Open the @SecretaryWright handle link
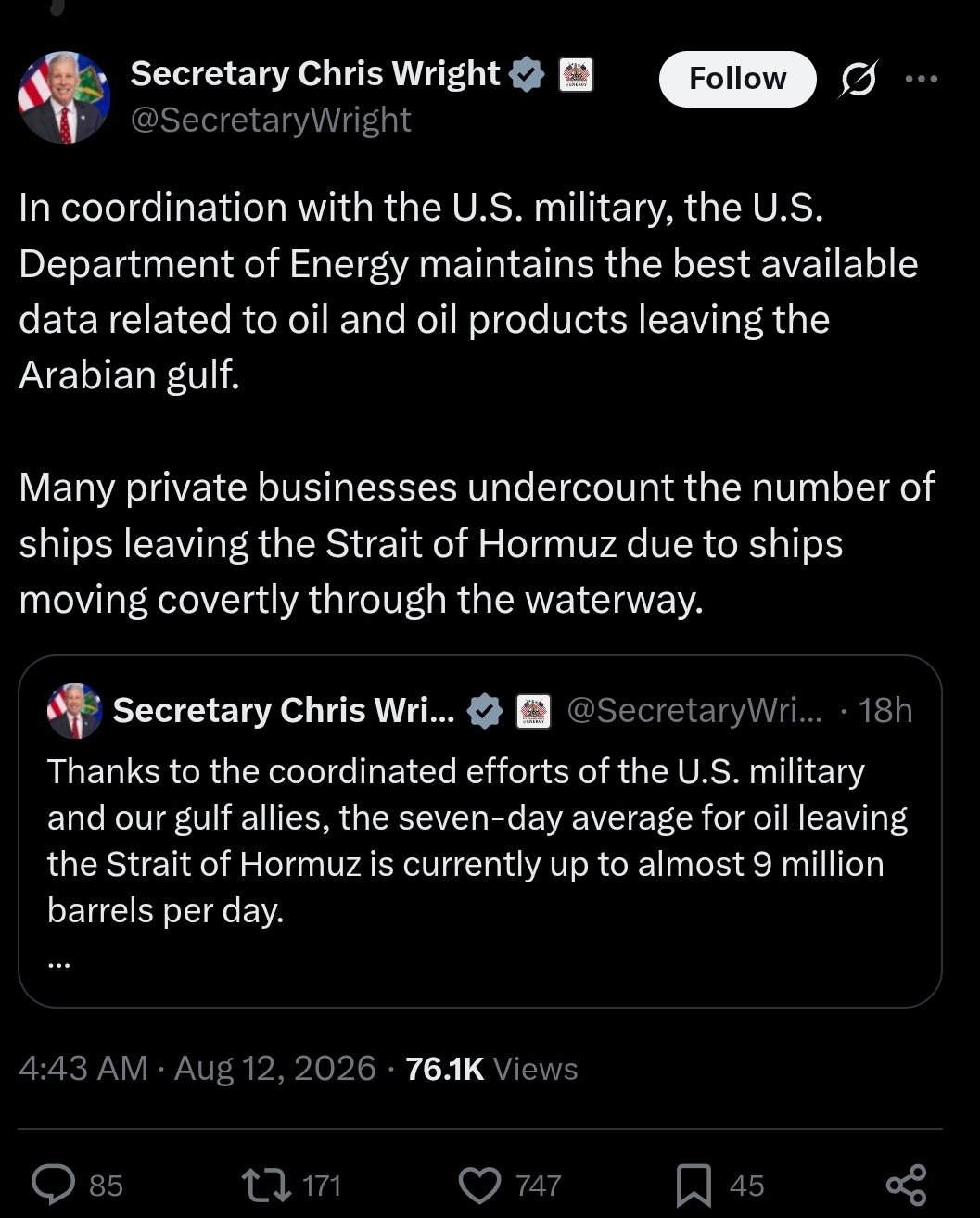980x1218 pixels. pos(271,120)
